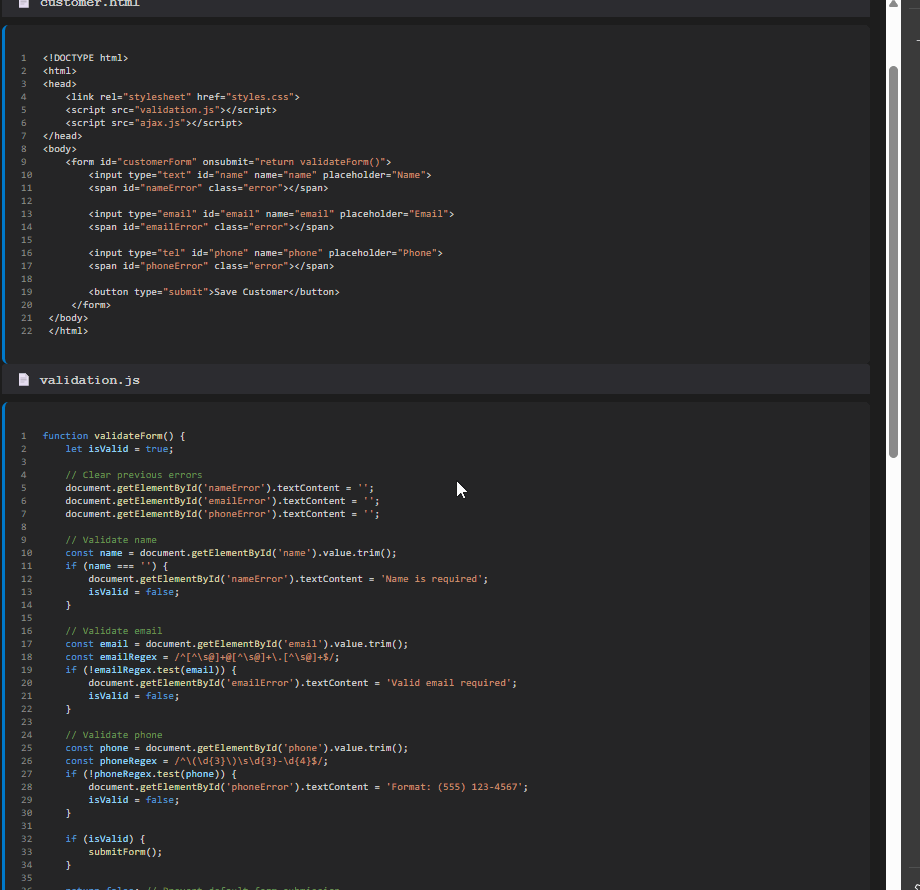Click the closing '</head>' tag line
The height and width of the screenshot is (890, 920).
(x=62, y=136)
